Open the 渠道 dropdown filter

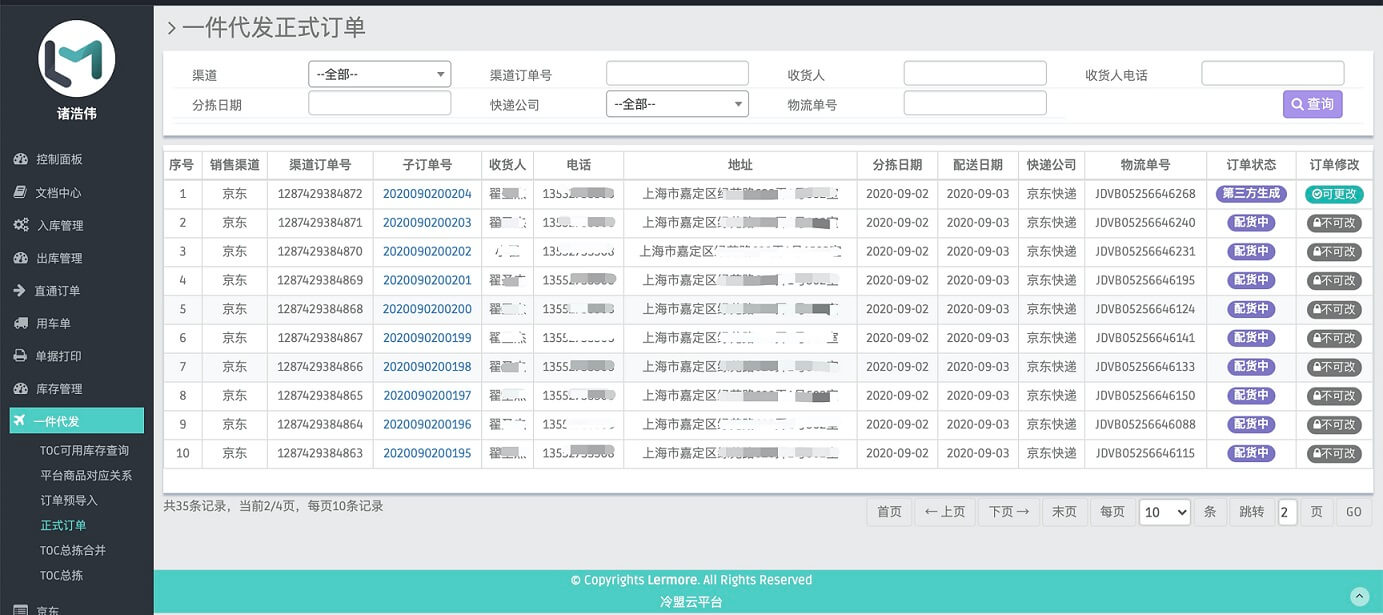point(379,74)
